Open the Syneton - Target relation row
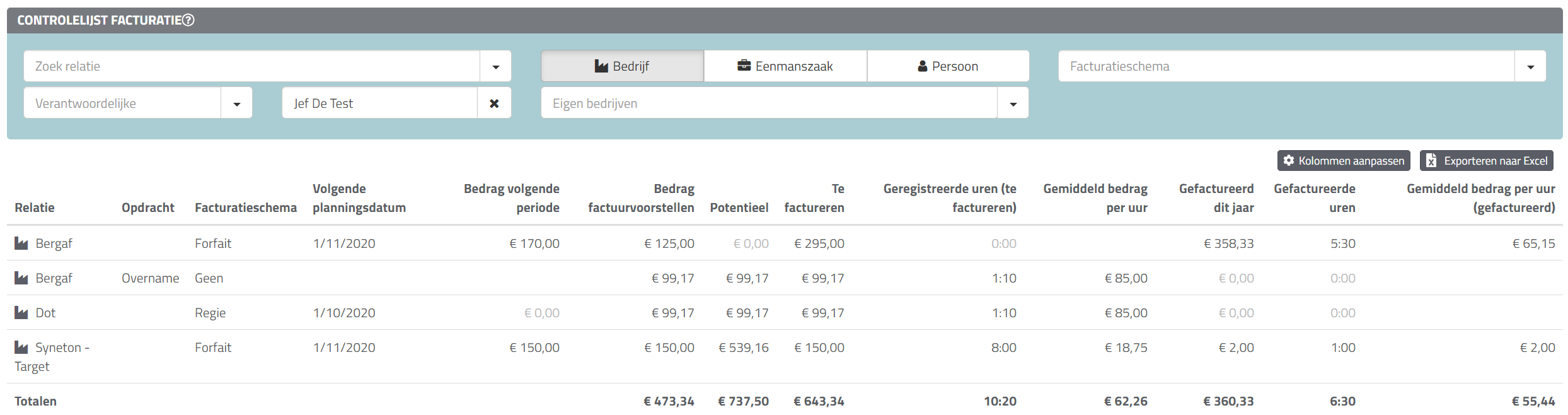 [62, 348]
